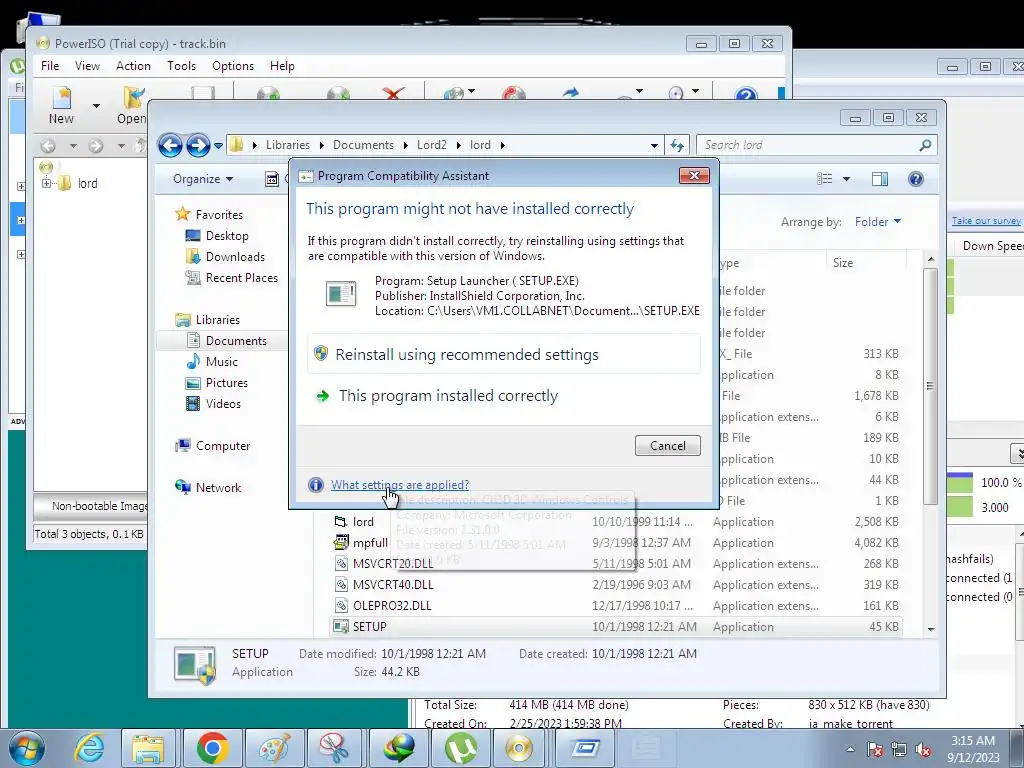Screen dimensions: 1024x768
Task: Click the file list vertical scrollbar
Action: pyautogui.click(x=931, y=385)
